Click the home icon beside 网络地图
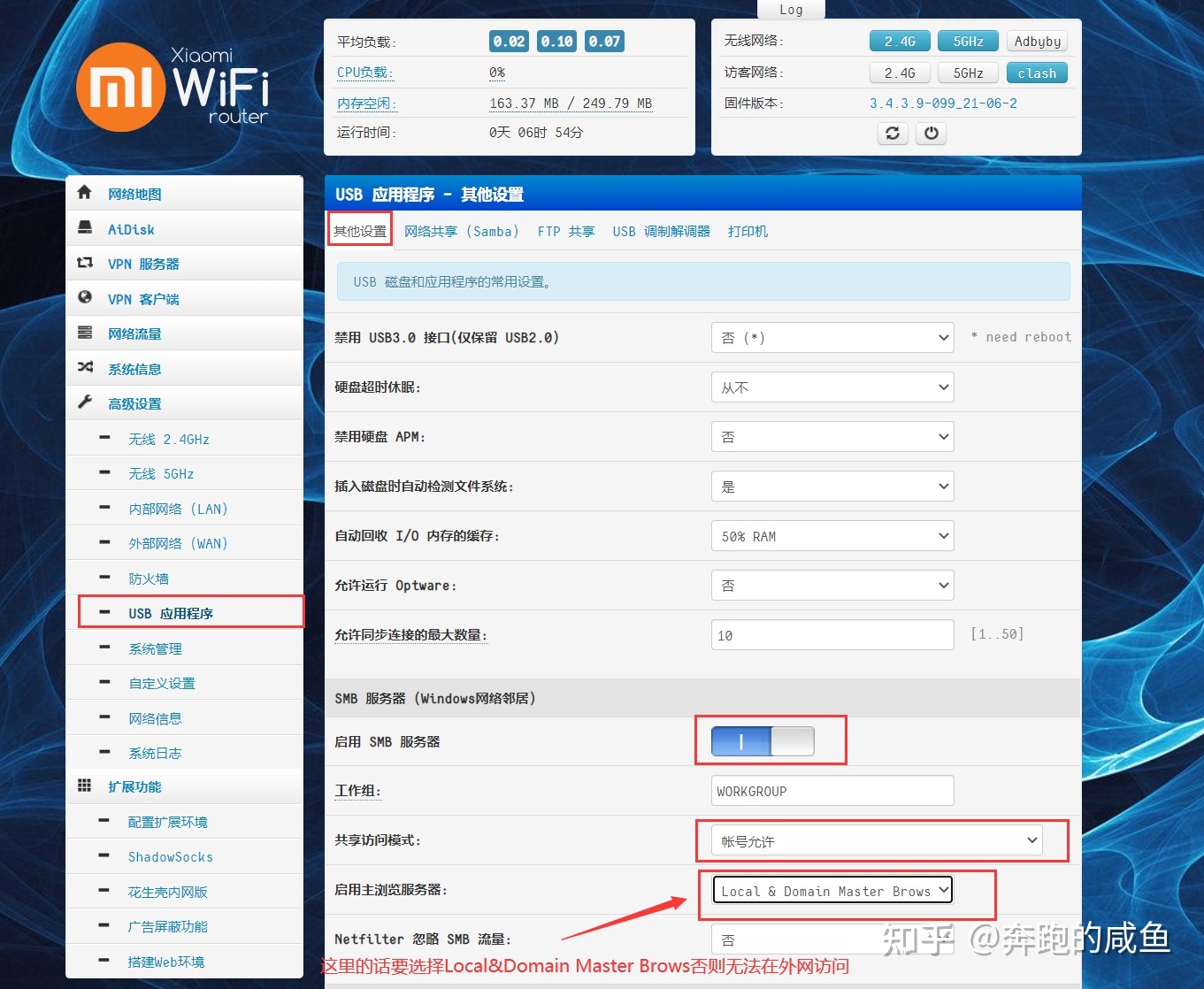Viewport: 1204px width, 989px height. (x=85, y=192)
